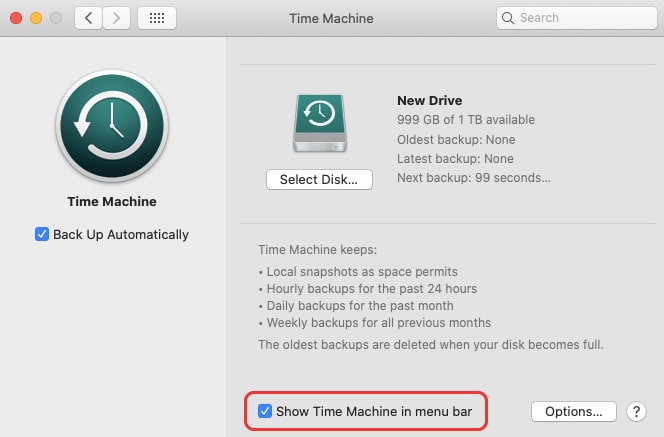Click 'Hourly backups for the past 24 hours'
Image resolution: width=664 pixels, height=437 pixels.
pos(368,289)
